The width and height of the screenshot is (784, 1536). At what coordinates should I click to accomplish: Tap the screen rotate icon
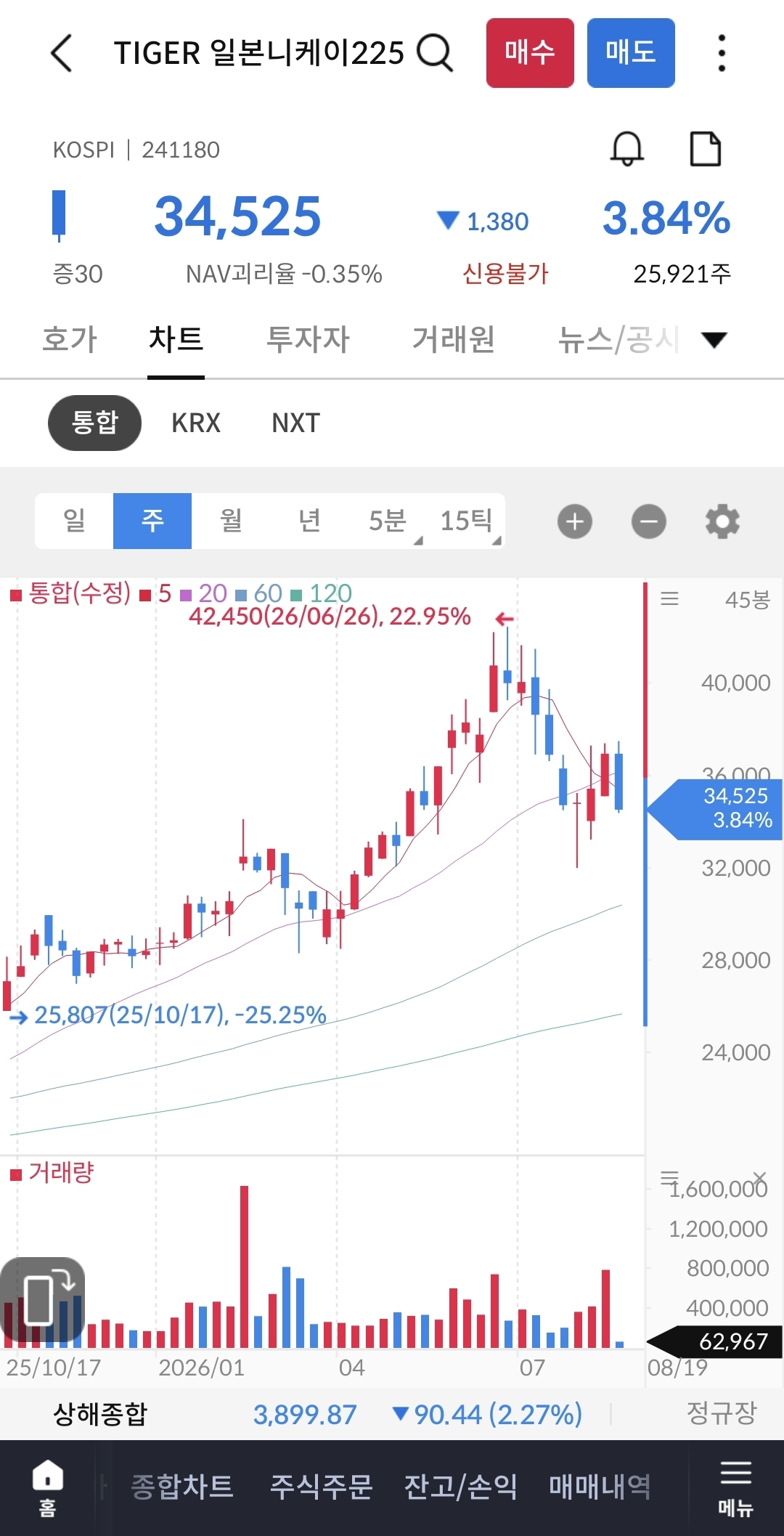[x=43, y=1300]
